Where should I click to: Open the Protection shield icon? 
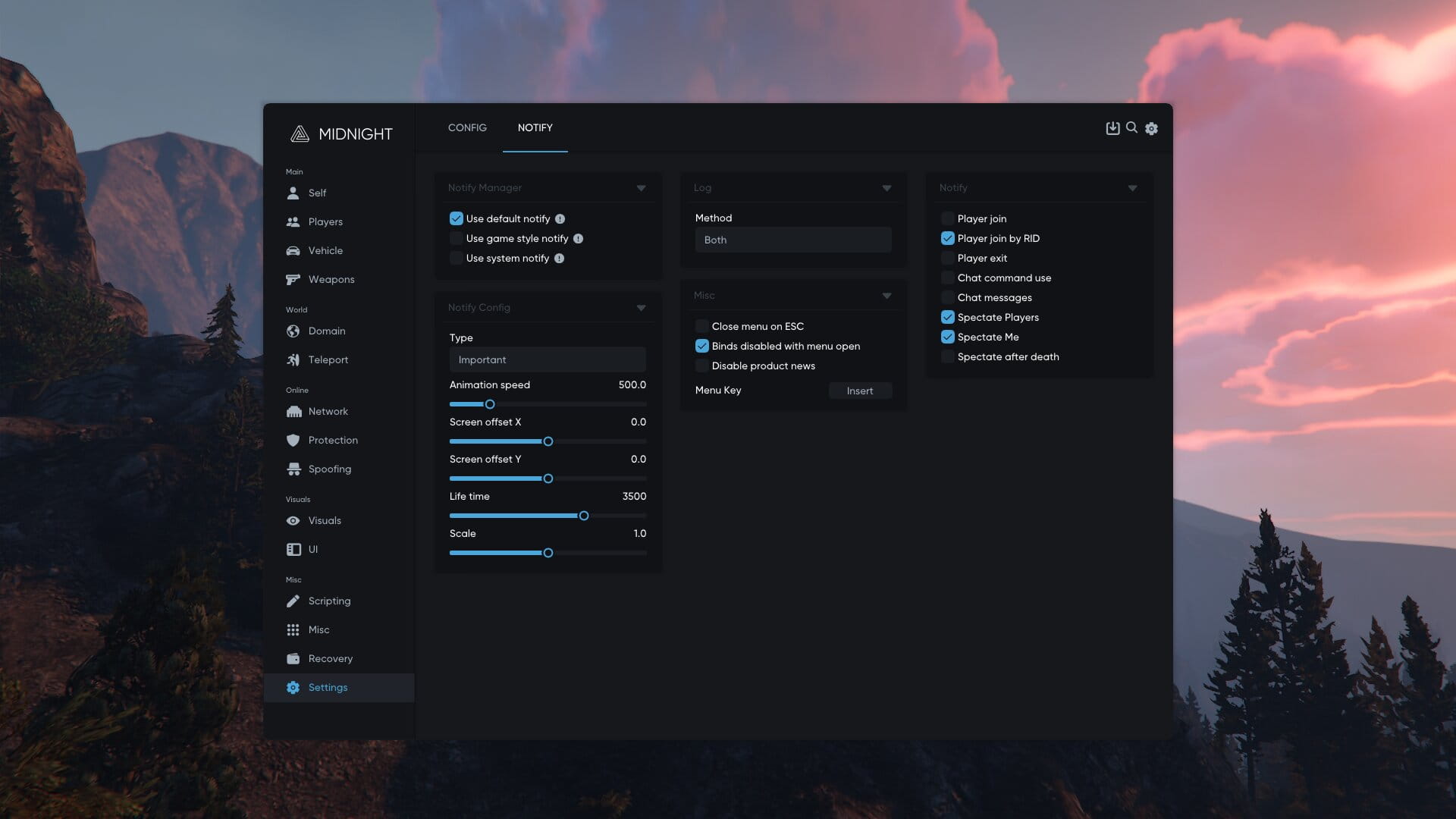click(x=293, y=441)
